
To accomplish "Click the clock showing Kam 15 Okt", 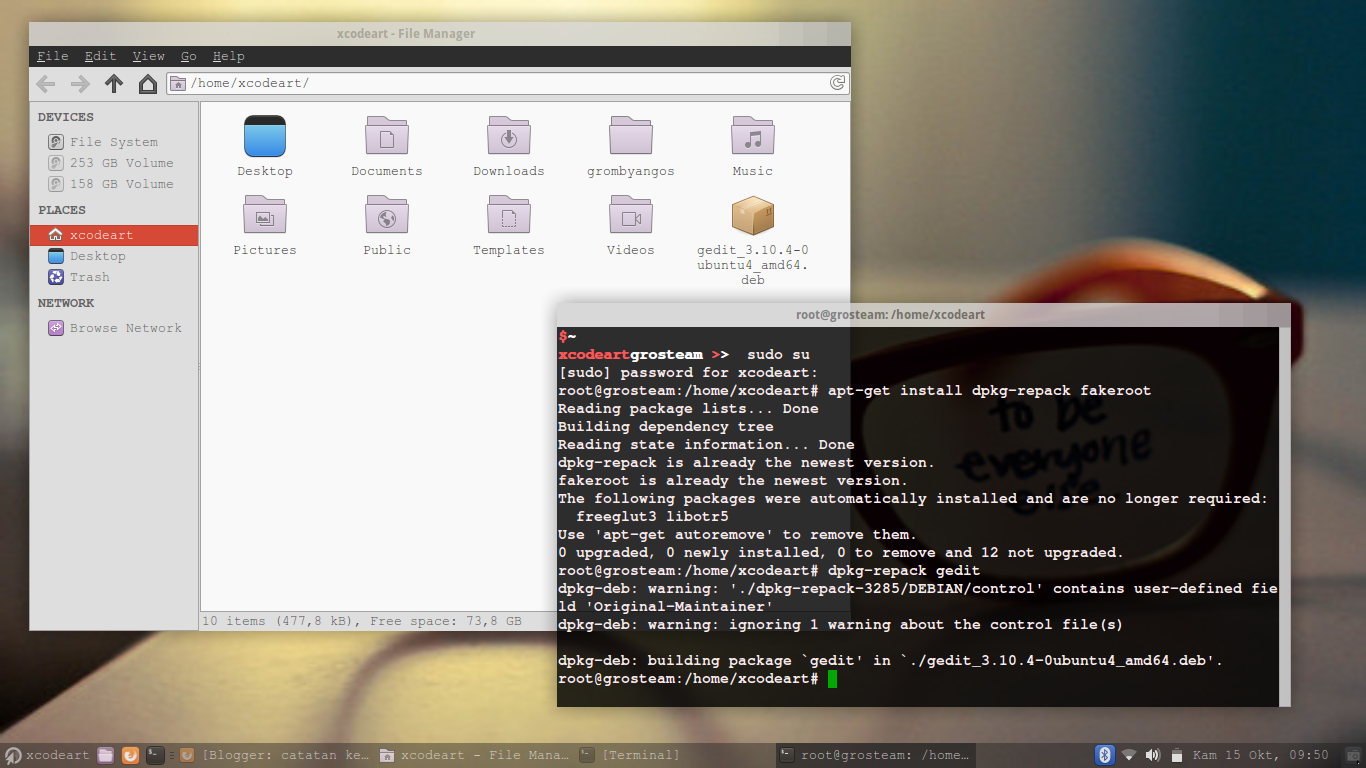I will pos(1262,755).
